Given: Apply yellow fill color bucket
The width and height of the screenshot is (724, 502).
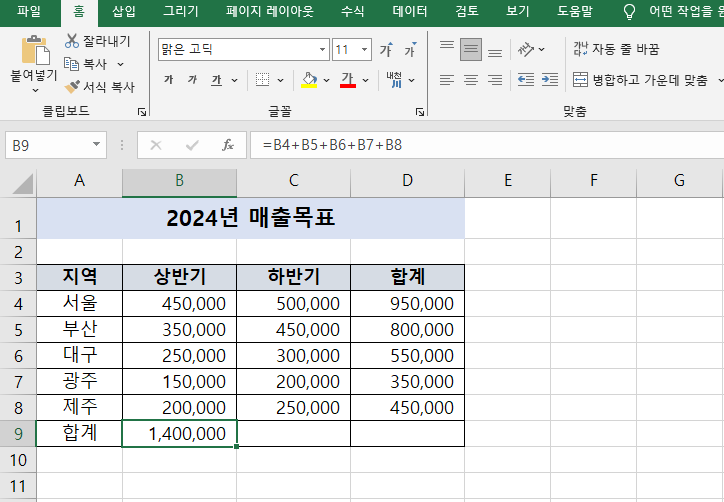Looking at the screenshot, I should (309, 80).
